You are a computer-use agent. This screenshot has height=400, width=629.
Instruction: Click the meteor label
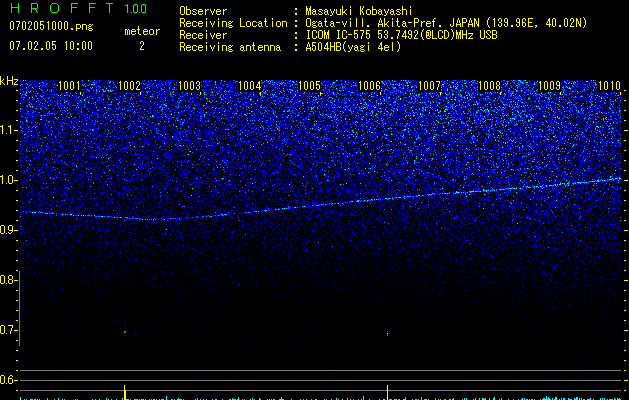point(142,31)
